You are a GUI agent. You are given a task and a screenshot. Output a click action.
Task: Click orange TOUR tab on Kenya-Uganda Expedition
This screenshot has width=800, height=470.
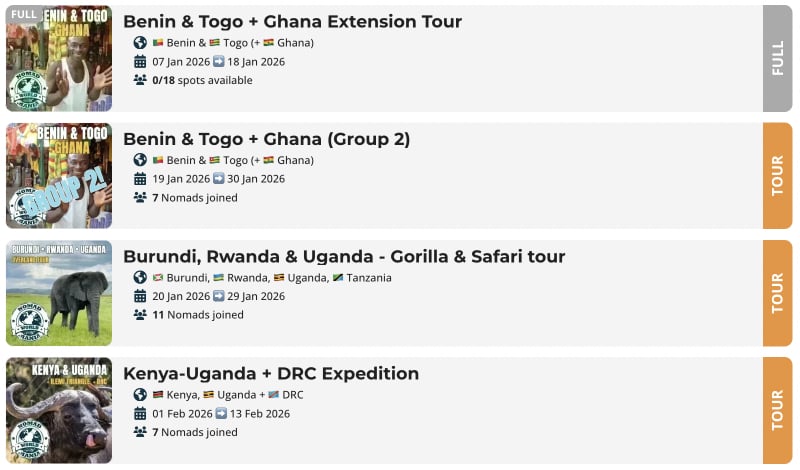point(777,410)
